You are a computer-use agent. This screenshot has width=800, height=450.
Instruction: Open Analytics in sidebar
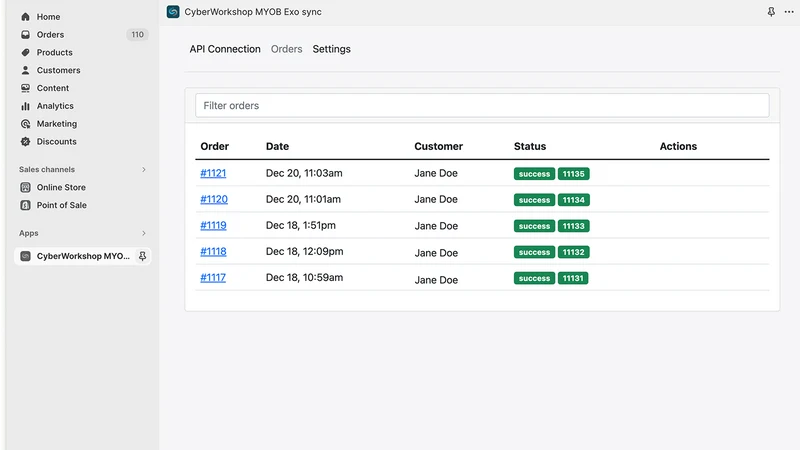pyautogui.click(x=55, y=106)
